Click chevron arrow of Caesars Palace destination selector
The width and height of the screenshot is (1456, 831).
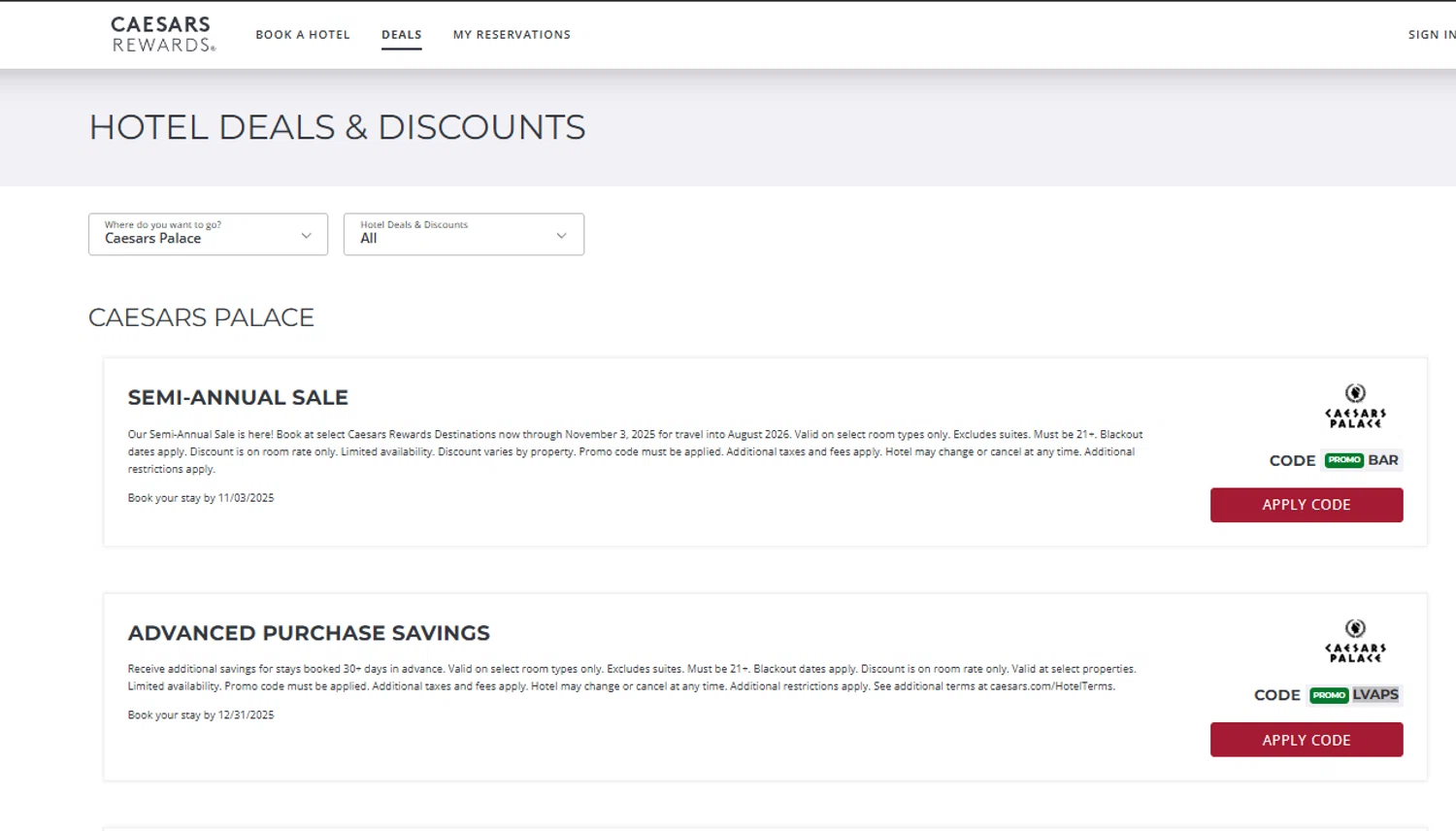tap(306, 236)
